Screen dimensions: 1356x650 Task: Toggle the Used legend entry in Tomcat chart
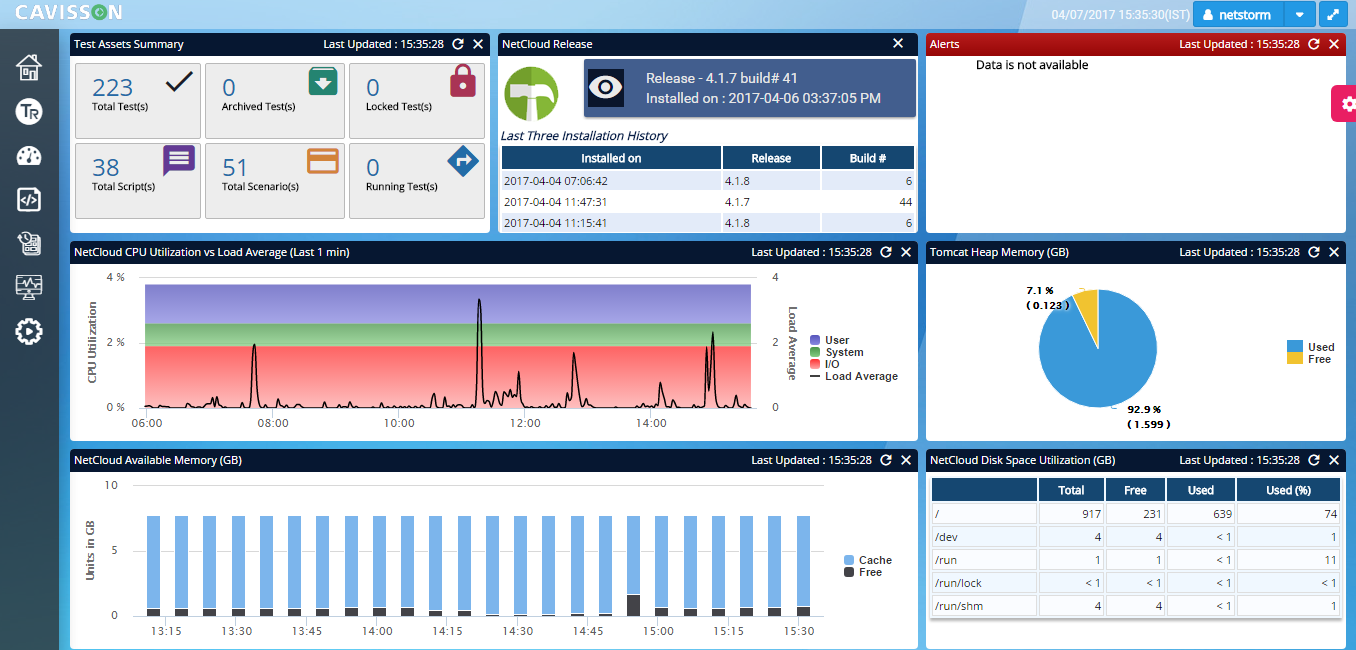coord(1311,347)
